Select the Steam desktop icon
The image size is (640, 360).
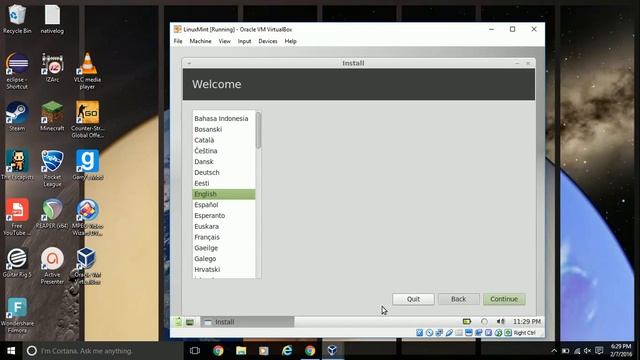point(17,116)
